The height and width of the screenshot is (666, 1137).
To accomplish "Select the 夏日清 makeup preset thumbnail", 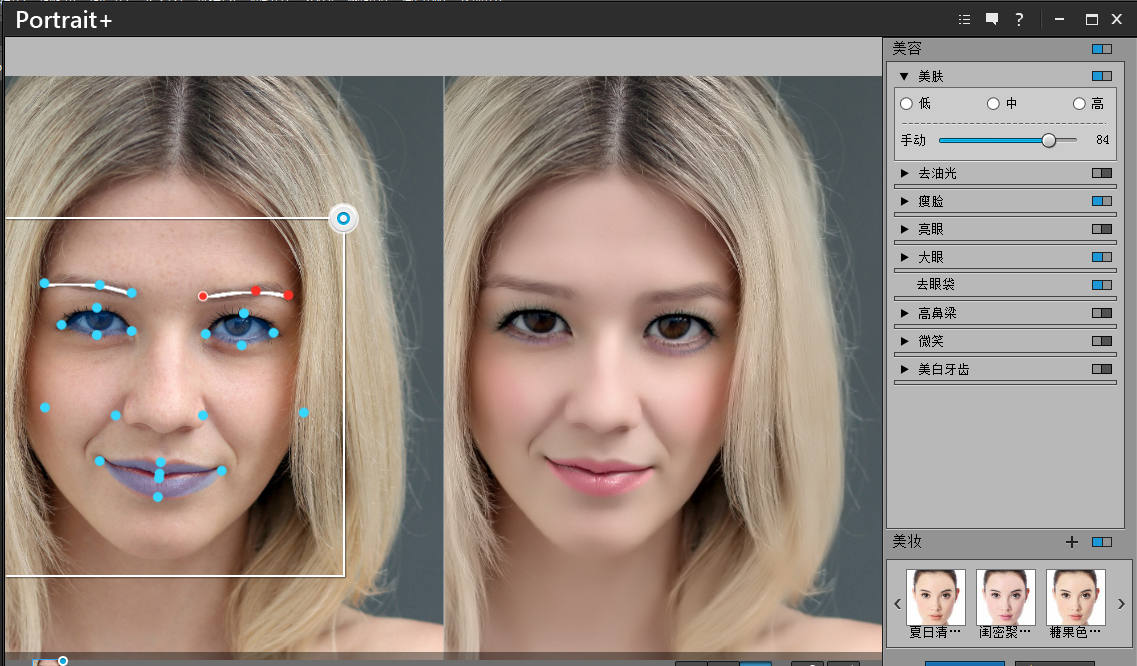I will coord(935,598).
